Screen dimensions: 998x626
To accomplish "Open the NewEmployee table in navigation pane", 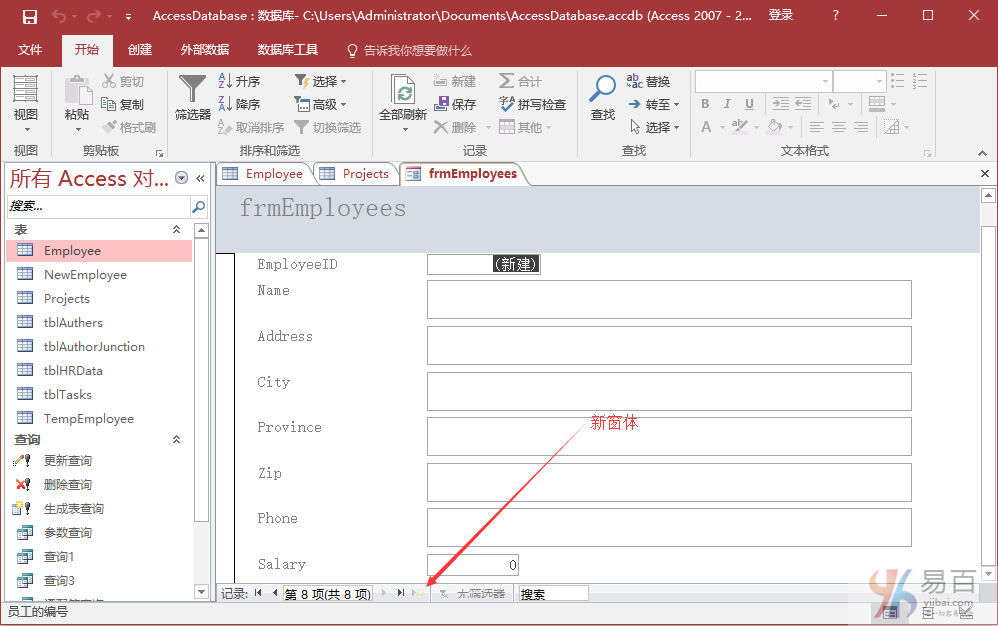I will coord(85,275).
